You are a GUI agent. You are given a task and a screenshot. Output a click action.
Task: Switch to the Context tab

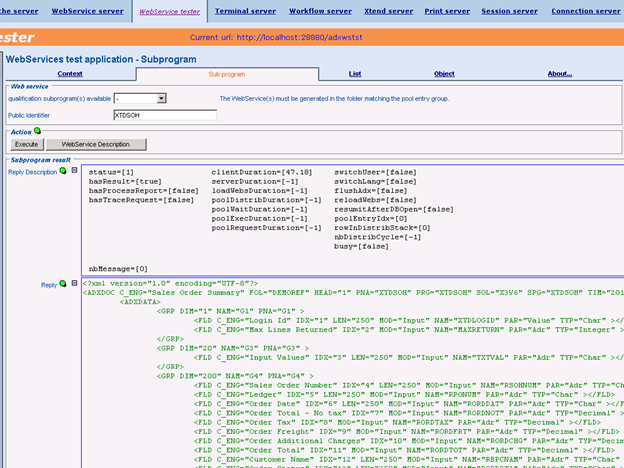pyautogui.click(x=70, y=74)
